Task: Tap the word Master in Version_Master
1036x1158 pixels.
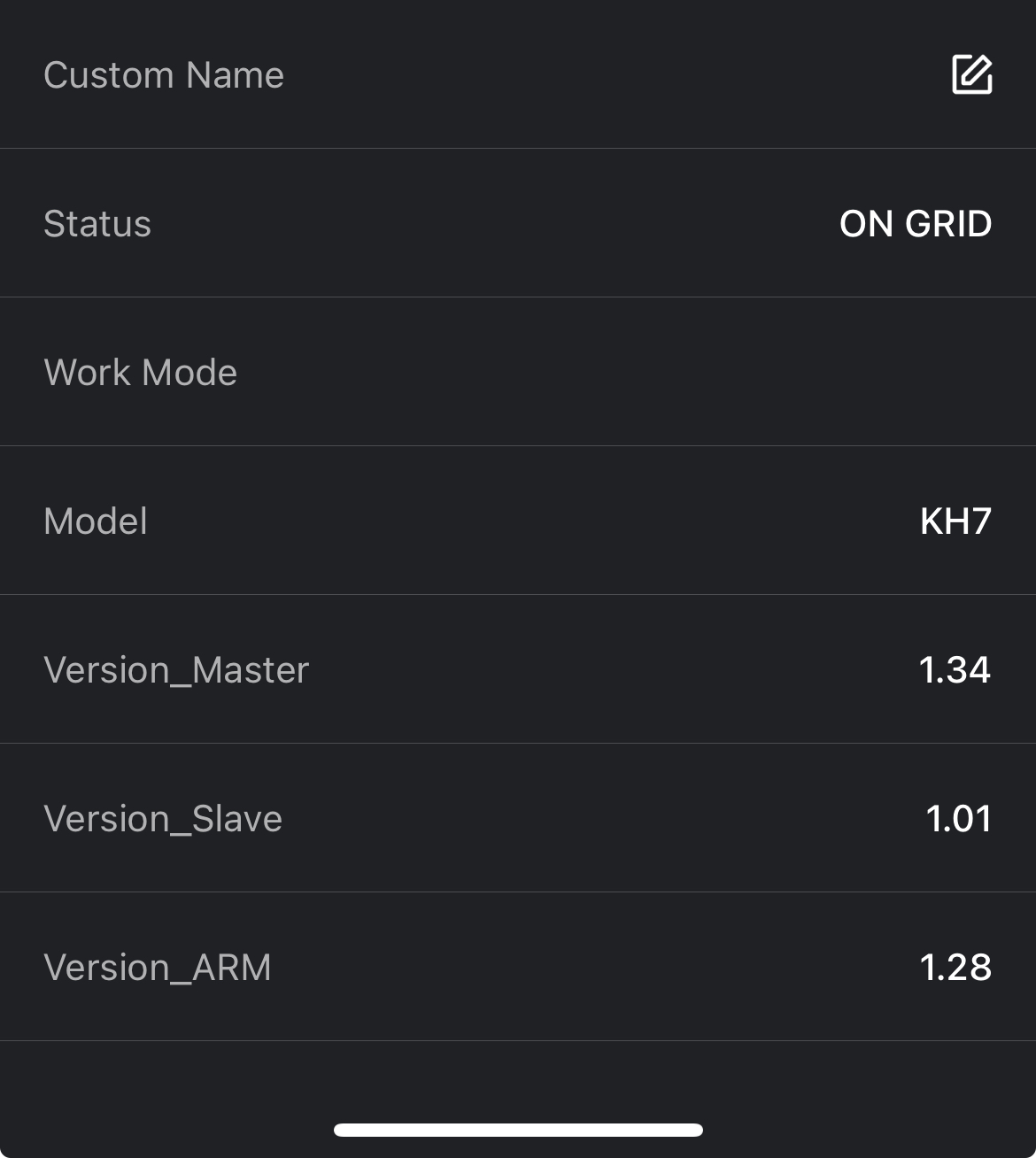Action: coord(251,670)
